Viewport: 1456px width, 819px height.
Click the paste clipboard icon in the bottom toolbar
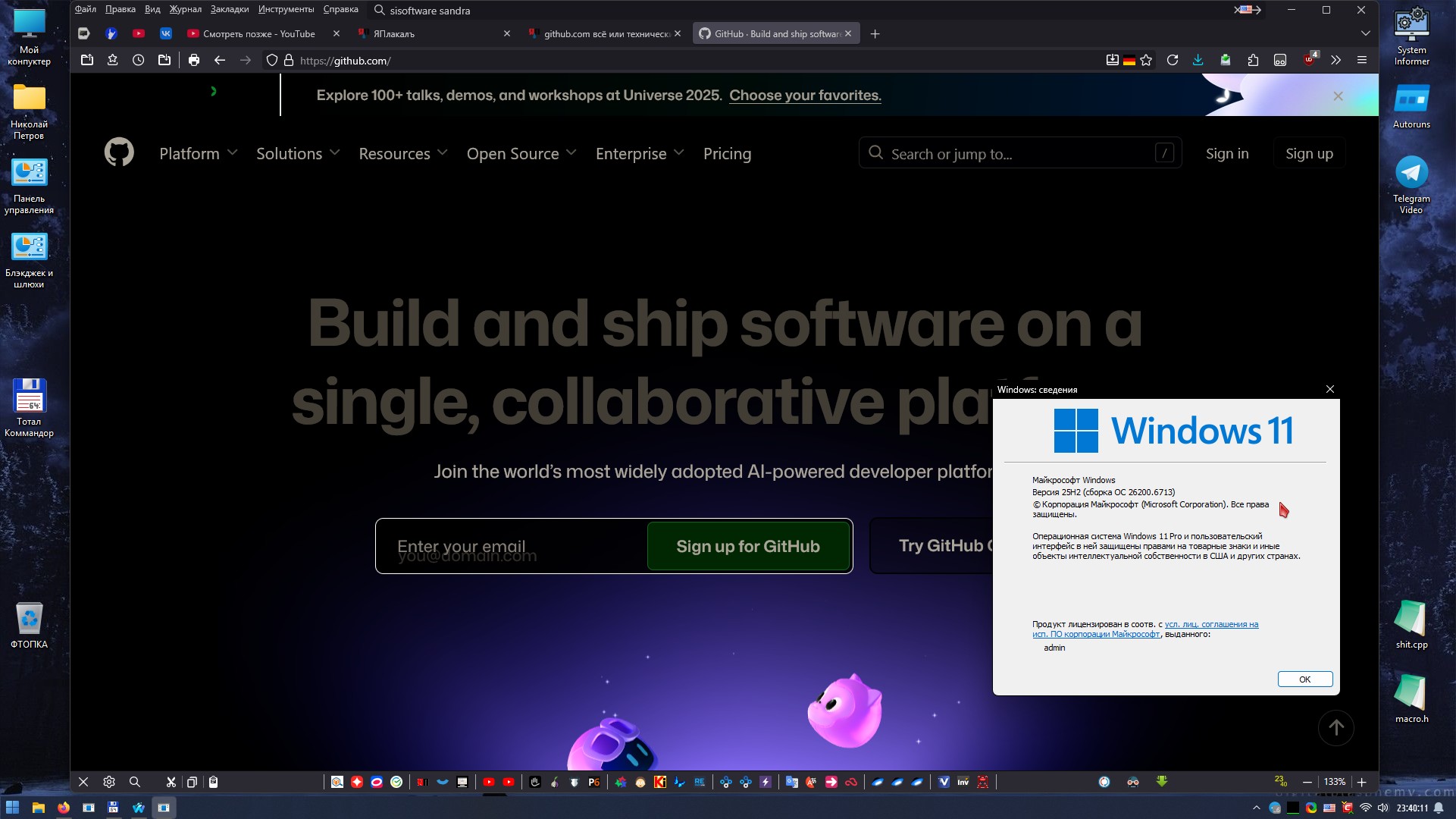click(x=214, y=782)
